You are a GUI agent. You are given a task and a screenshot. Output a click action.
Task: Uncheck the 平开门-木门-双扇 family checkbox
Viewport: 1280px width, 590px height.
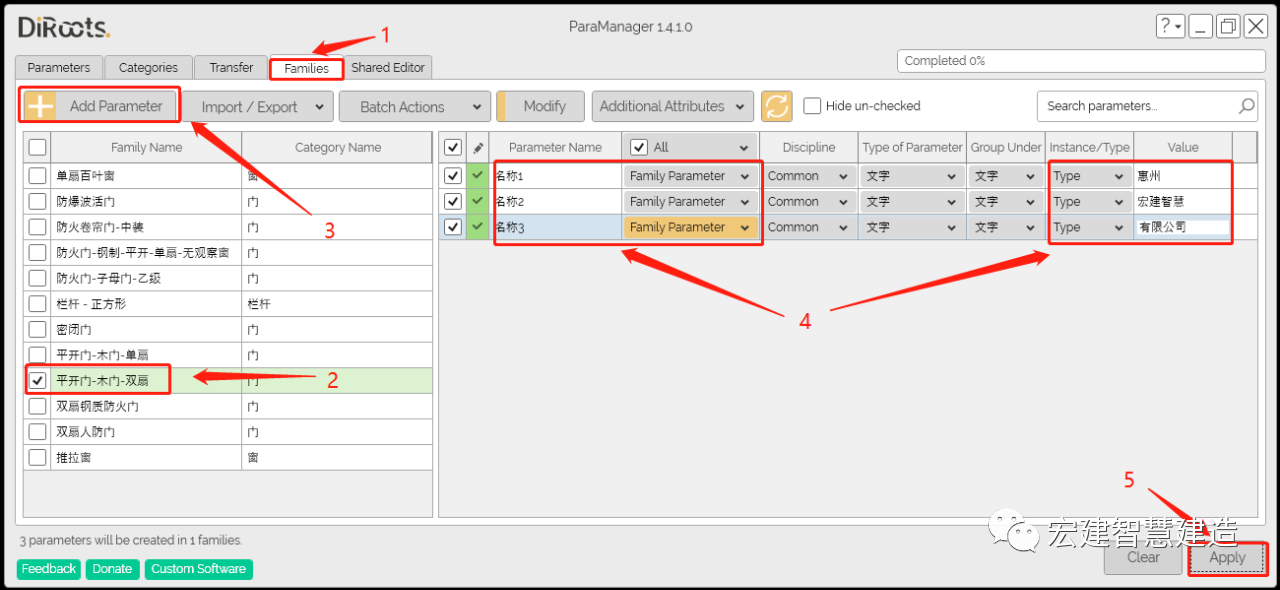(x=38, y=381)
